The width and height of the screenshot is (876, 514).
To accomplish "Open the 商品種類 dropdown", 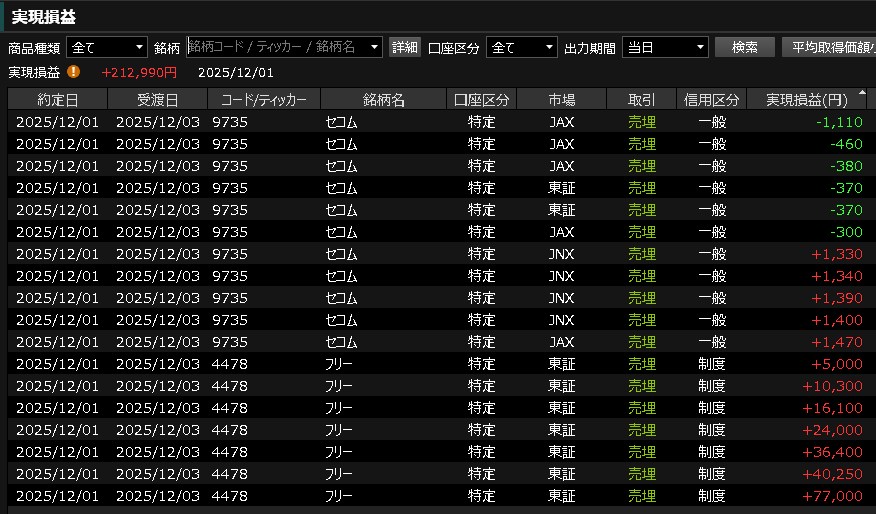I will (107, 47).
